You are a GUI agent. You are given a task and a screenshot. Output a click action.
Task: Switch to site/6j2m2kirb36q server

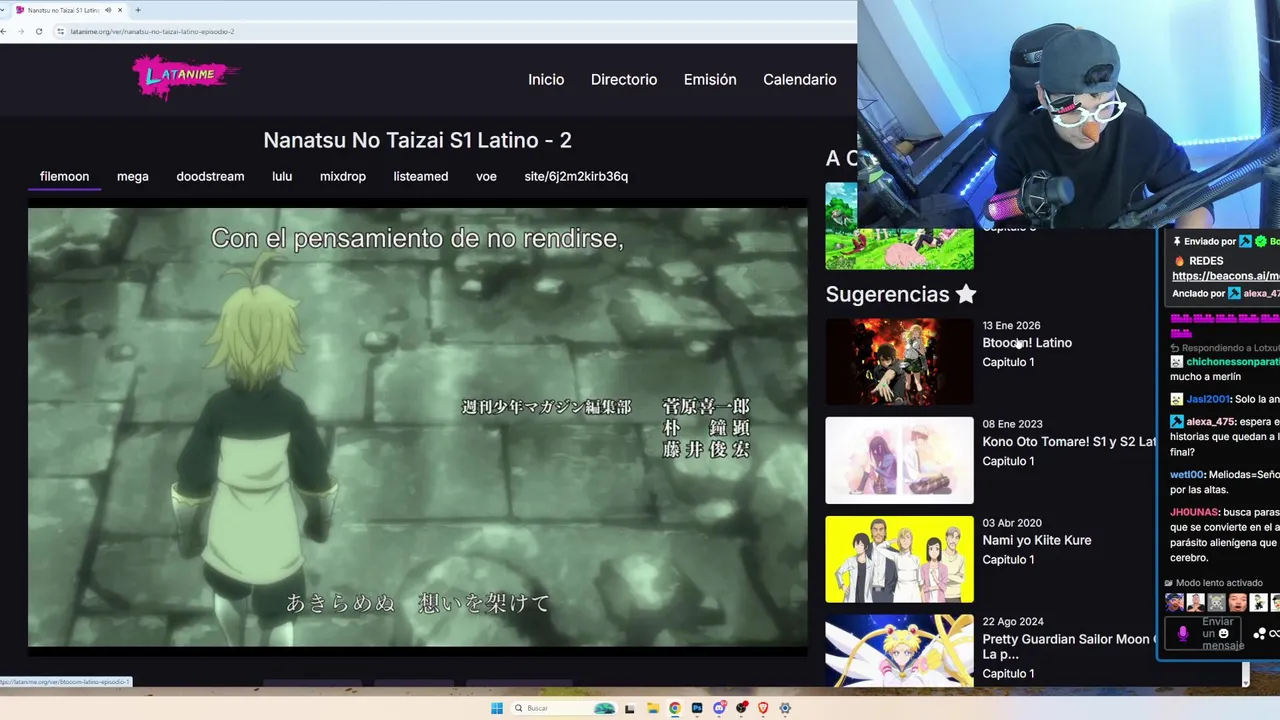point(576,176)
